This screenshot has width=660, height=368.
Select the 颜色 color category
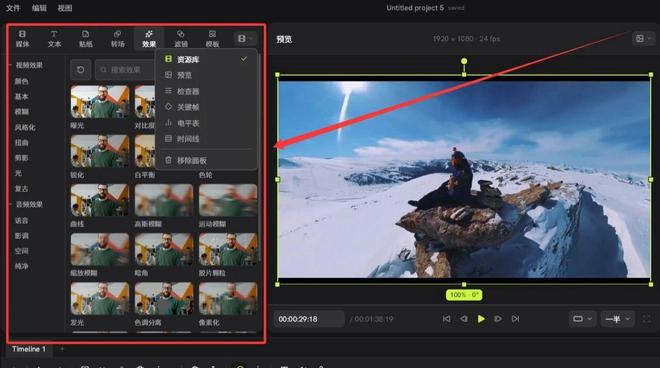click(21, 81)
